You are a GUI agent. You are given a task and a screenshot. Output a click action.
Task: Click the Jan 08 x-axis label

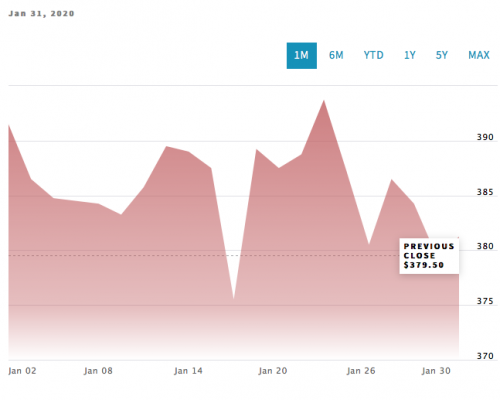click(x=98, y=371)
